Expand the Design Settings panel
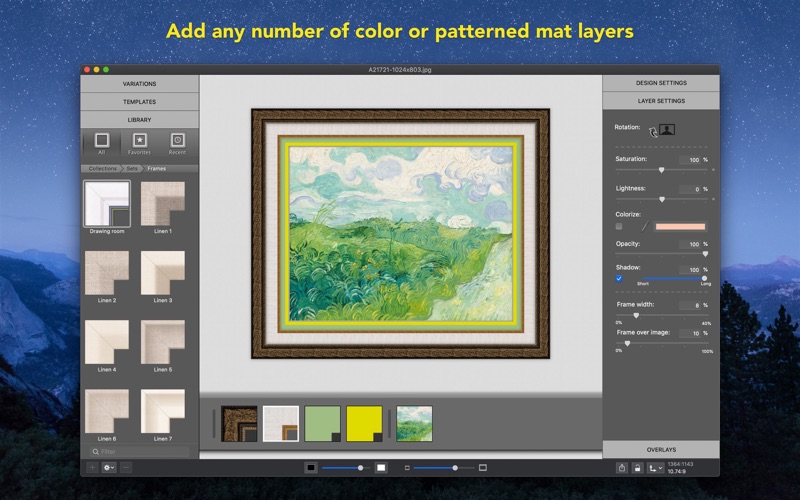Screen dimensions: 800x500 (x=661, y=83)
